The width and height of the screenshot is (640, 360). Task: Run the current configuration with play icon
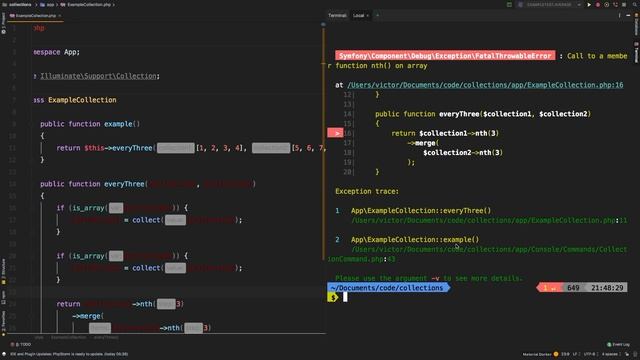[589, 4]
